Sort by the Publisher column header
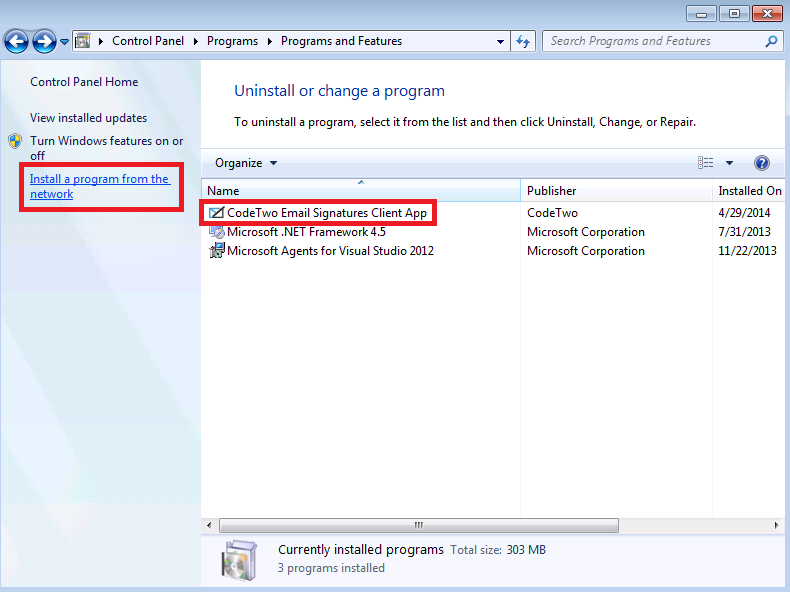The image size is (790, 592). click(616, 190)
